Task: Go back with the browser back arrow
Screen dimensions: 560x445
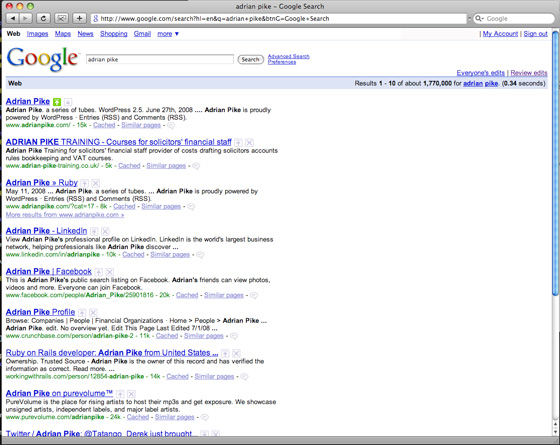Action: coord(12,18)
